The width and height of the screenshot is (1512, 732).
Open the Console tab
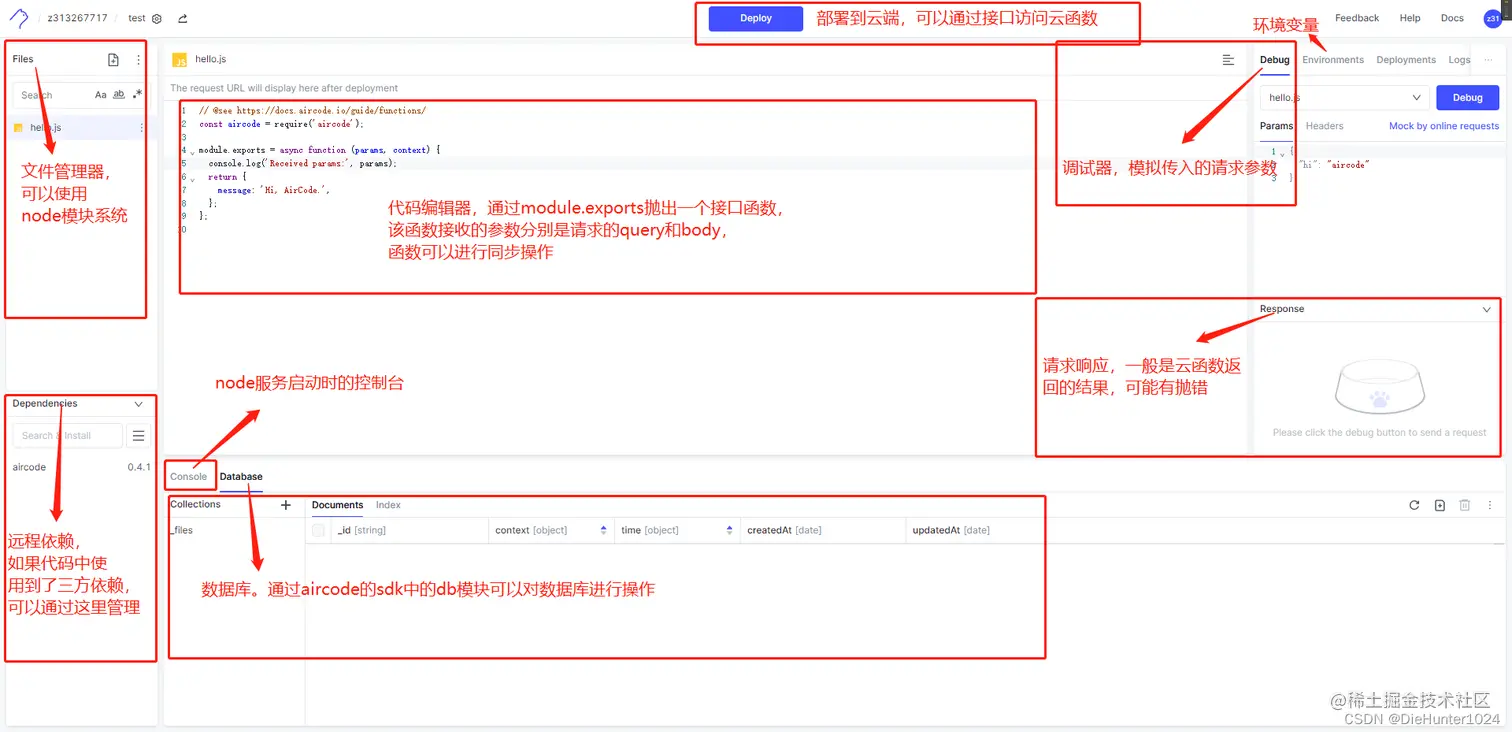click(188, 477)
